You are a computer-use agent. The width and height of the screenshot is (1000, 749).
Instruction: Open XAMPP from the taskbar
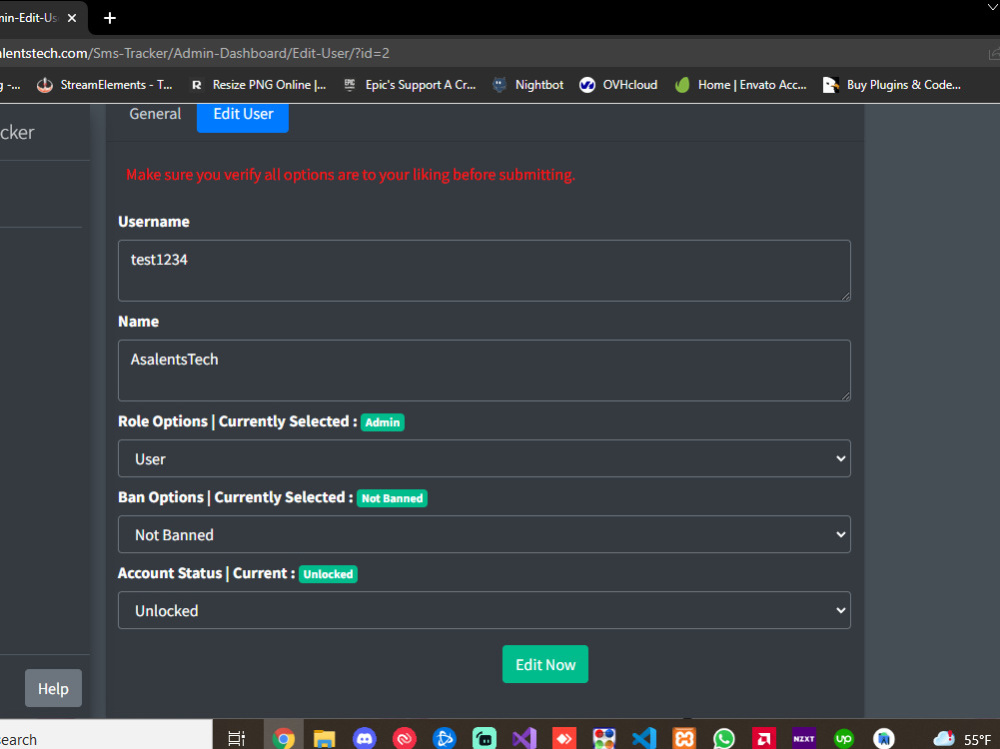[684, 738]
